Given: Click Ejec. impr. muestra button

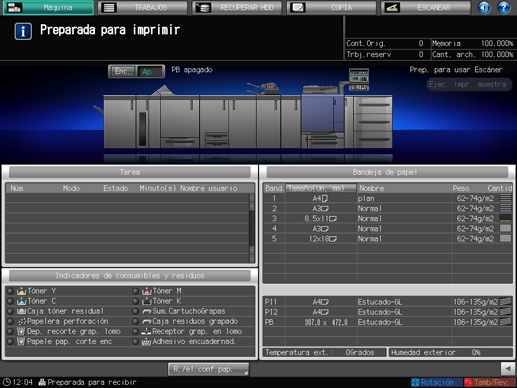Looking at the screenshot, I should [469, 84].
